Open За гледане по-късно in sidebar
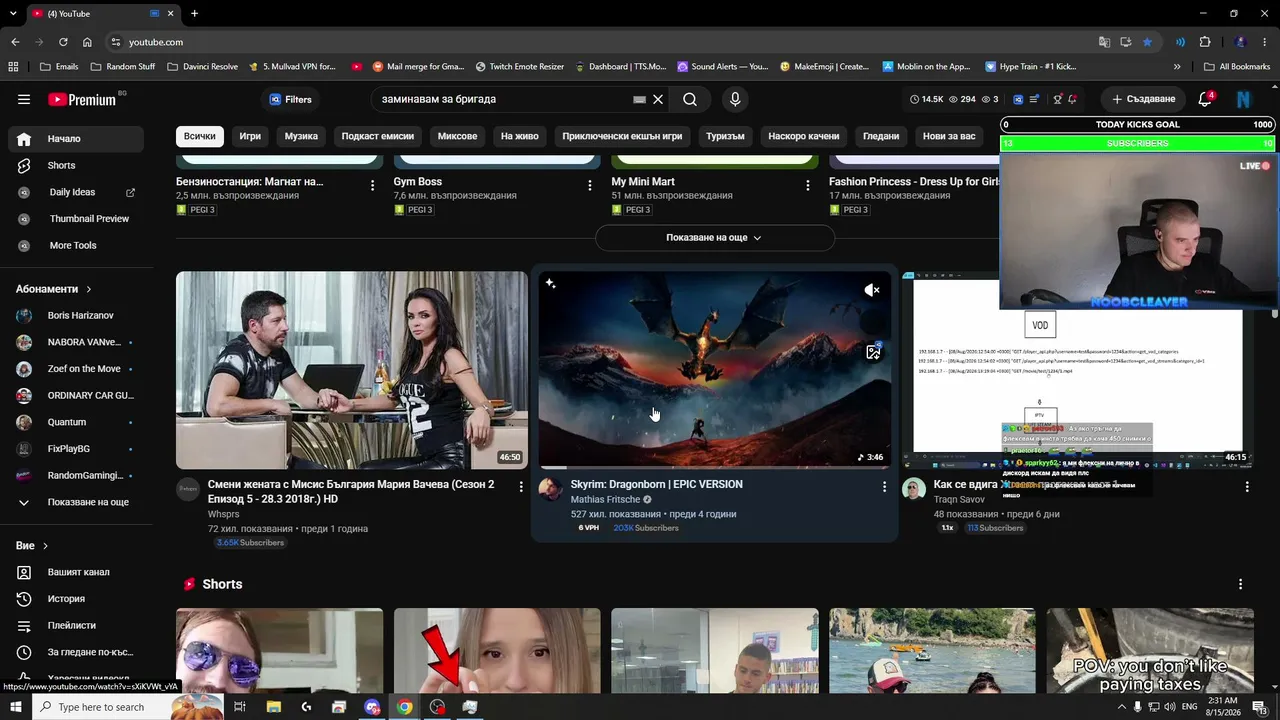Screen dimensions: 1280x720 (x=76, y=652)
